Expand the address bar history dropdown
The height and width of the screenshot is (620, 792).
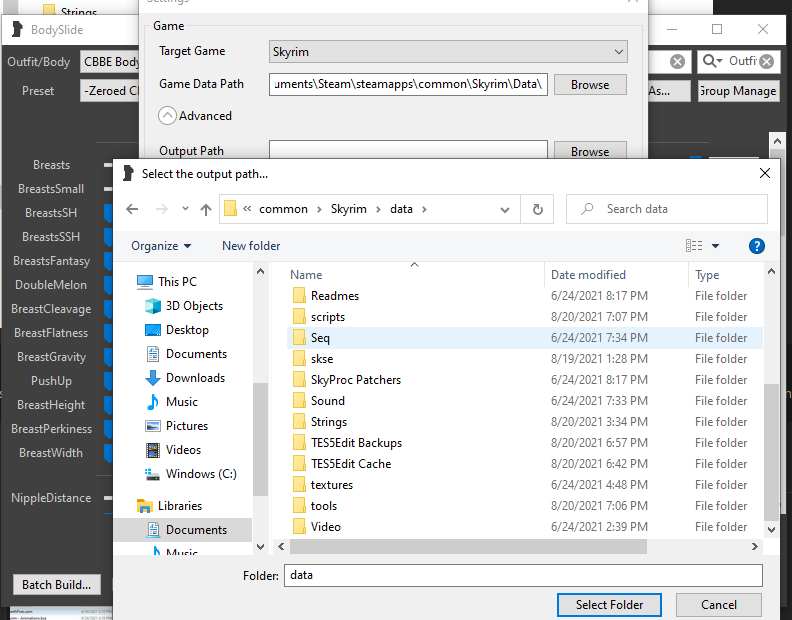click(505, 209)
